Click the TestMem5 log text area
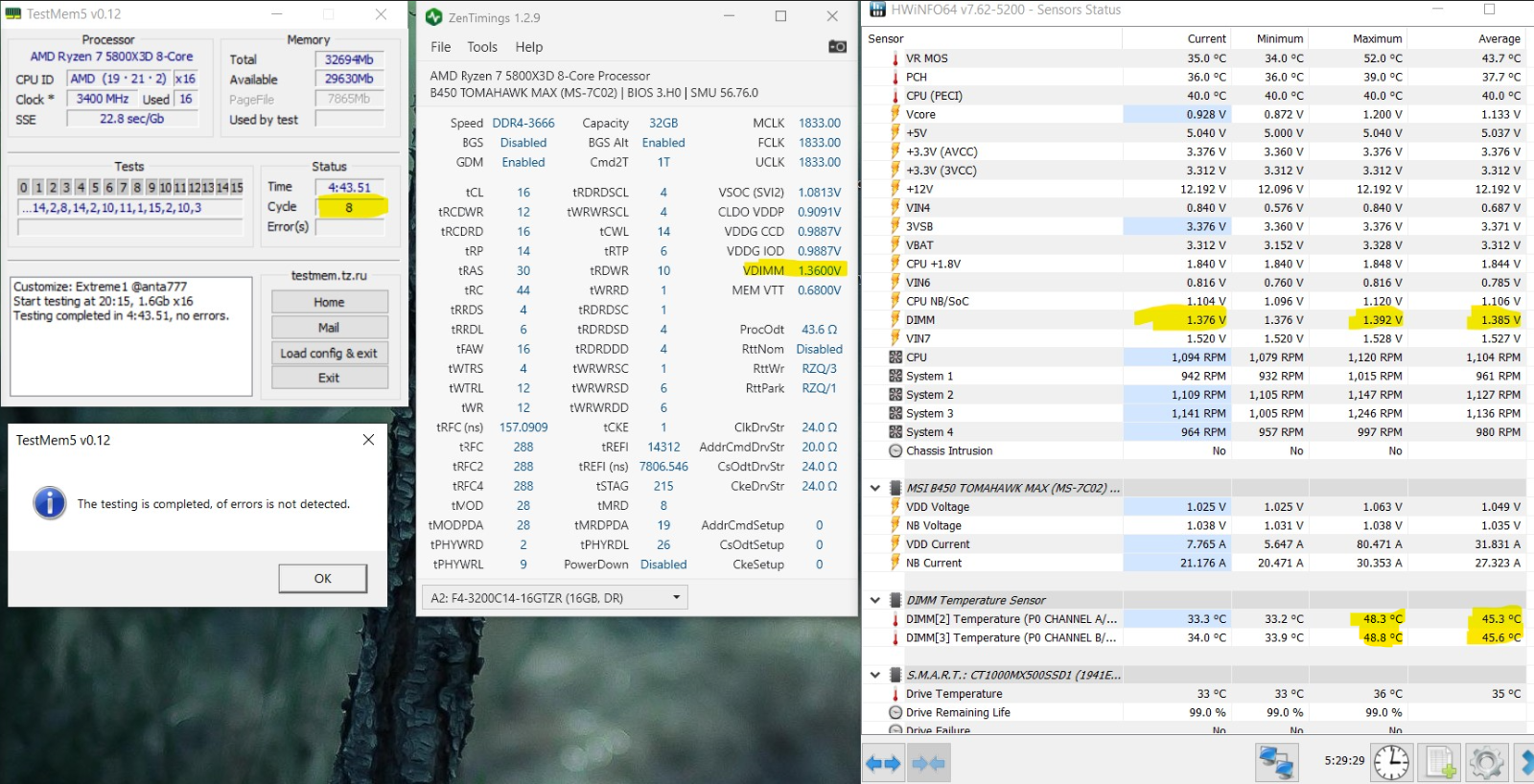1534x784 pixels. 131,336
